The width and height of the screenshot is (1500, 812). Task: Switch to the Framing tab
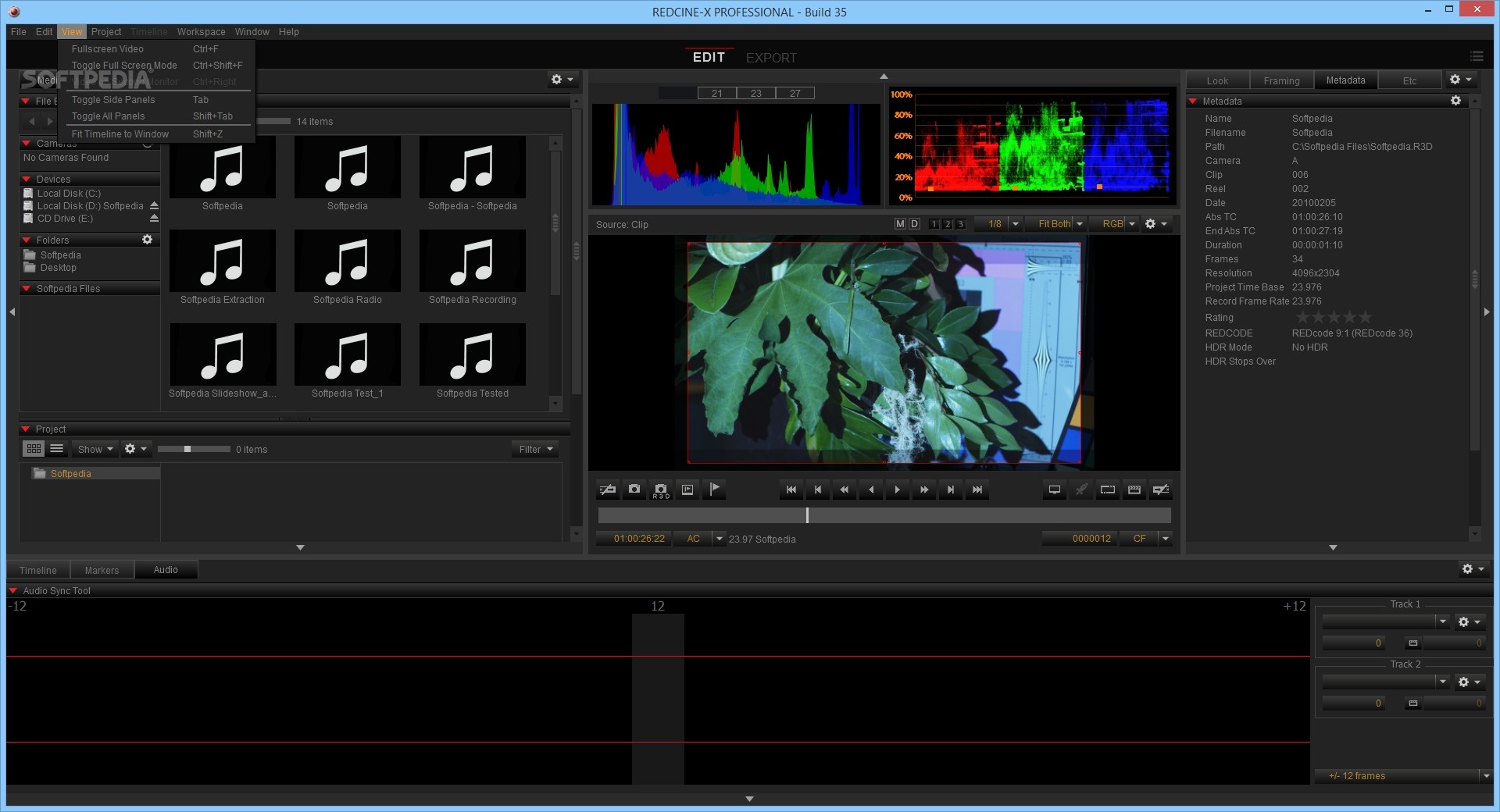1281,80
